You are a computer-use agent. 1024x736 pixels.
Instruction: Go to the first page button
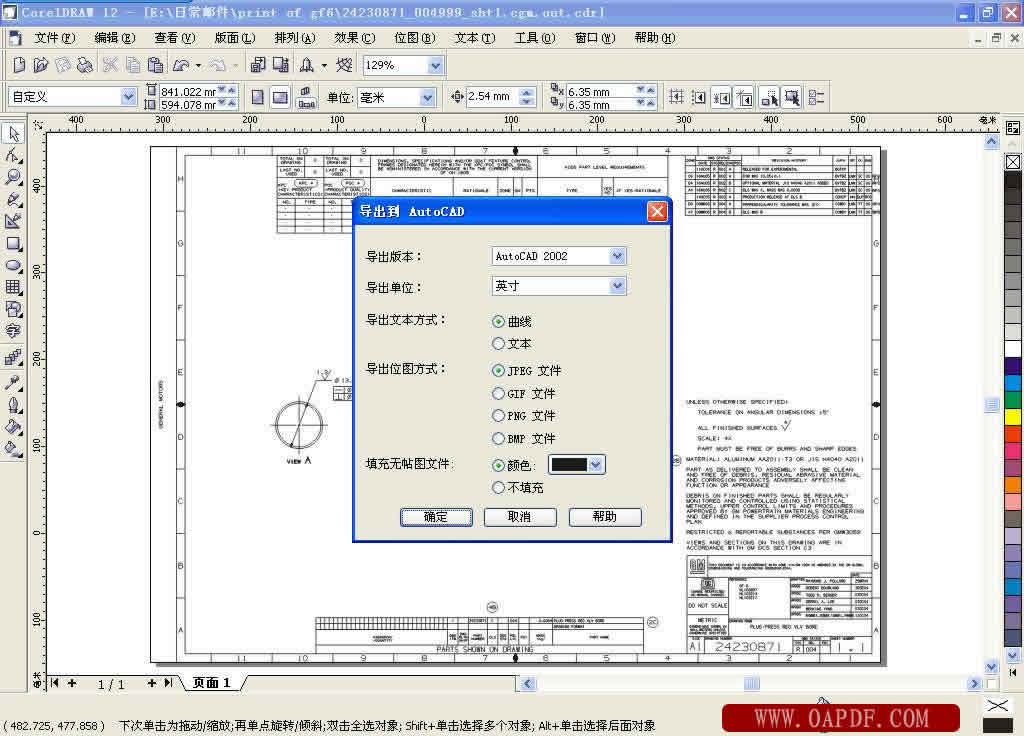pyautogui.click(x=55, y=682)
